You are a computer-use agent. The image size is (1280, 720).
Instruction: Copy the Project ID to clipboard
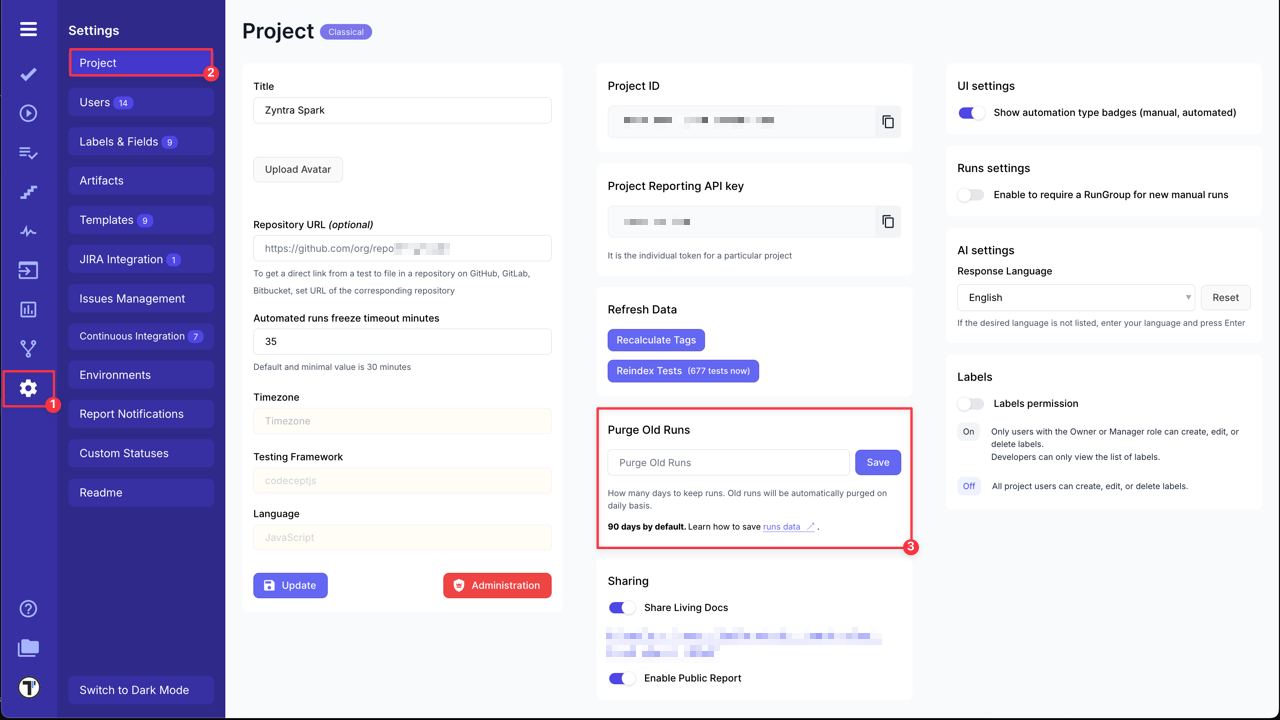click(x=887, y=121)
